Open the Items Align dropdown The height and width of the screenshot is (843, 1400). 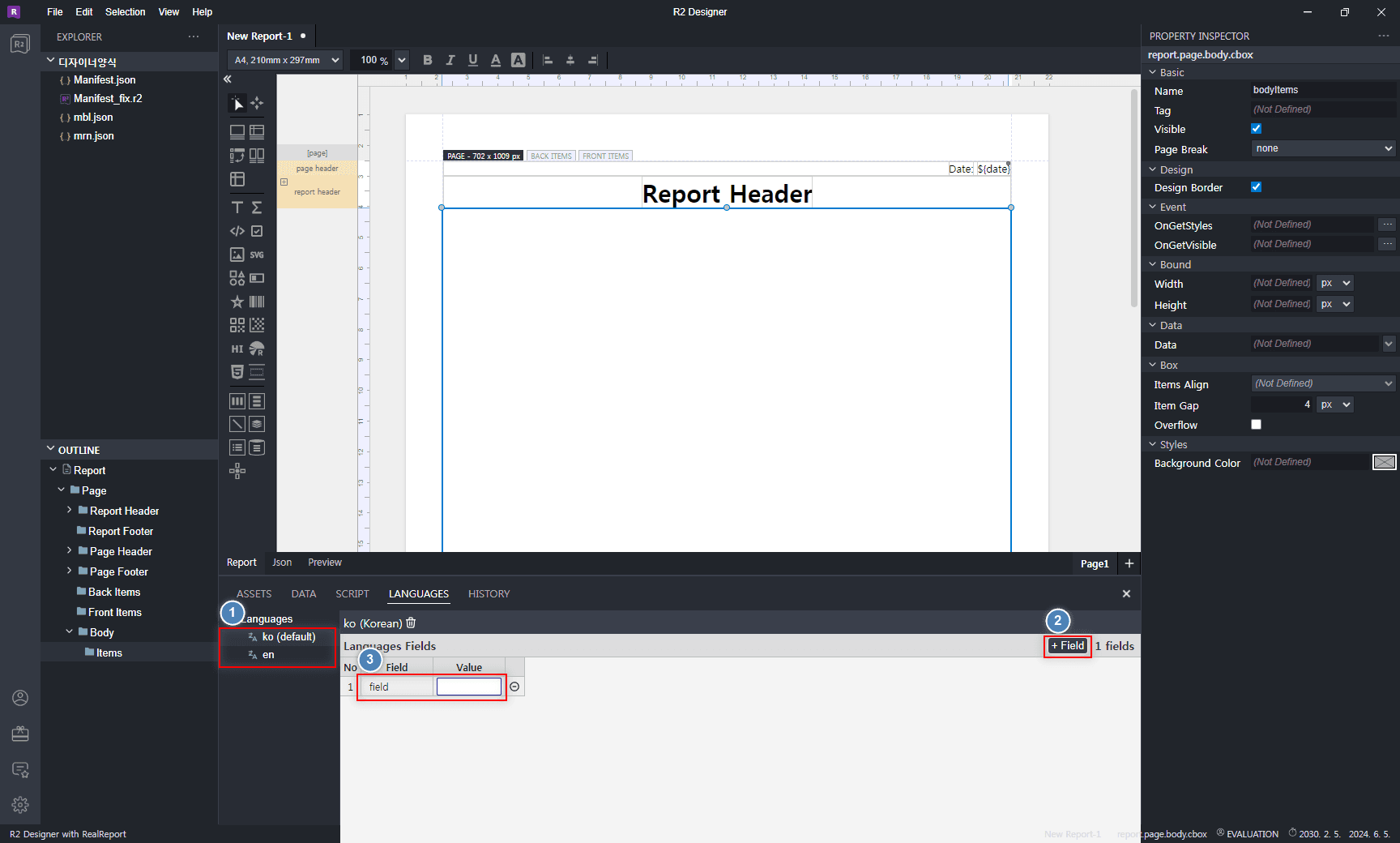click(1324, 383)
